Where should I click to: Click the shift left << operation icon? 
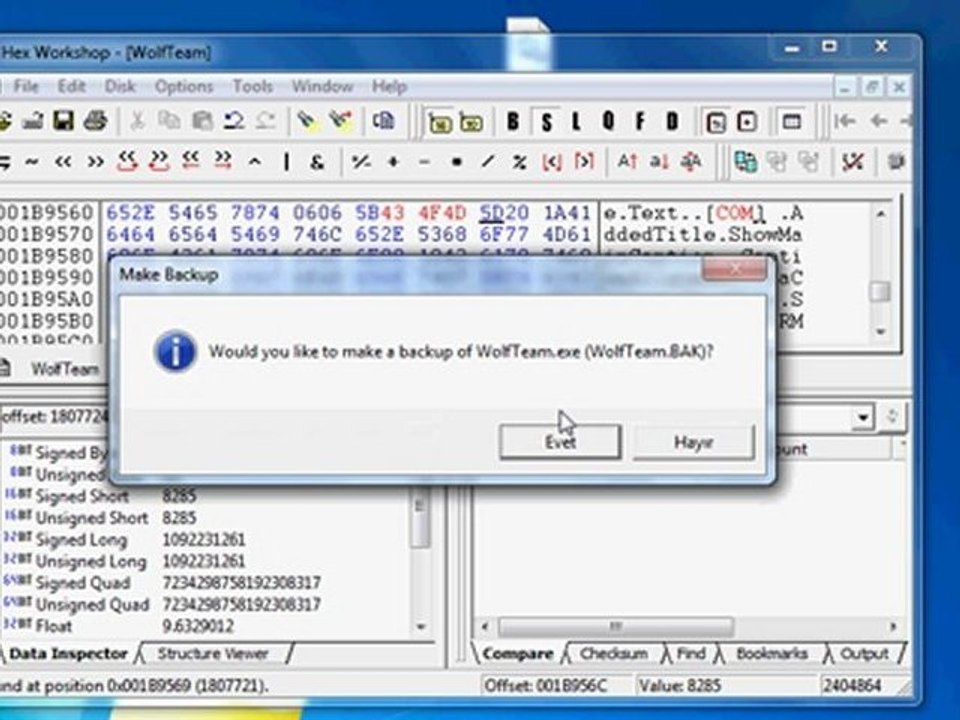pos(63,162)
